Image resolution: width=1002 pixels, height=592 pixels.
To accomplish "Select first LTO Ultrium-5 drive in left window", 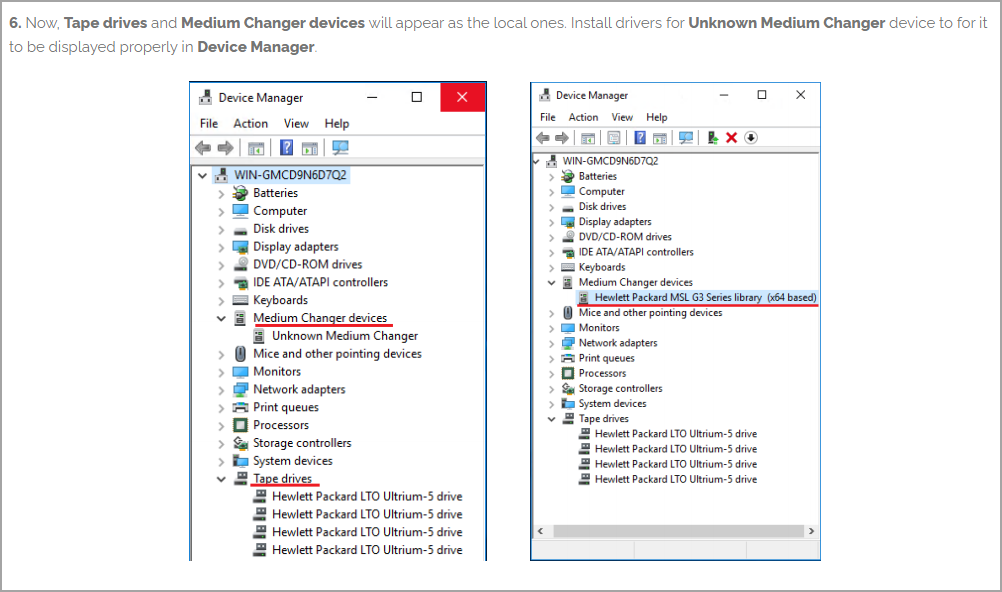I will pos(367,496).
